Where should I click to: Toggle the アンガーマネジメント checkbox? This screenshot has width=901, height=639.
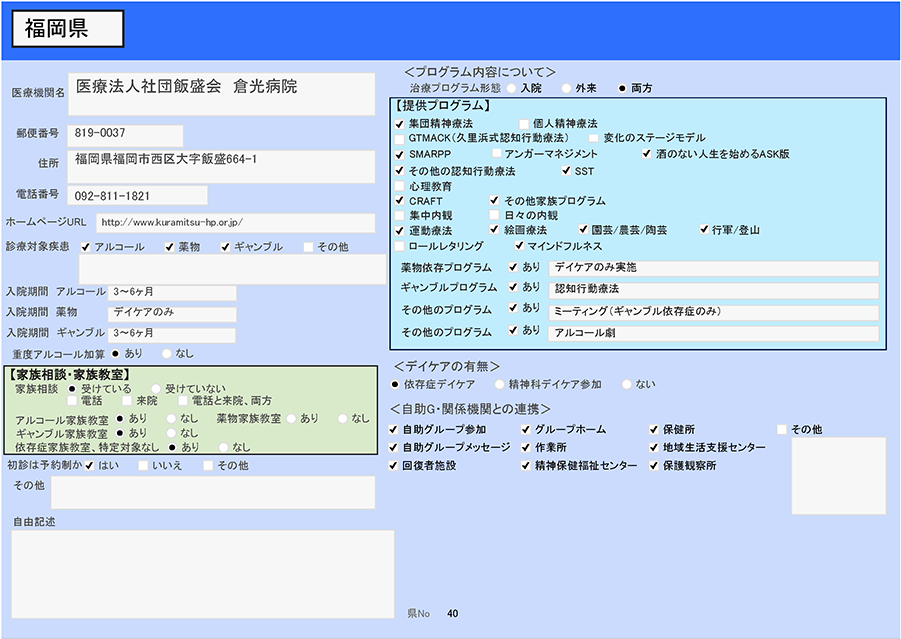(x=496, y=154)
